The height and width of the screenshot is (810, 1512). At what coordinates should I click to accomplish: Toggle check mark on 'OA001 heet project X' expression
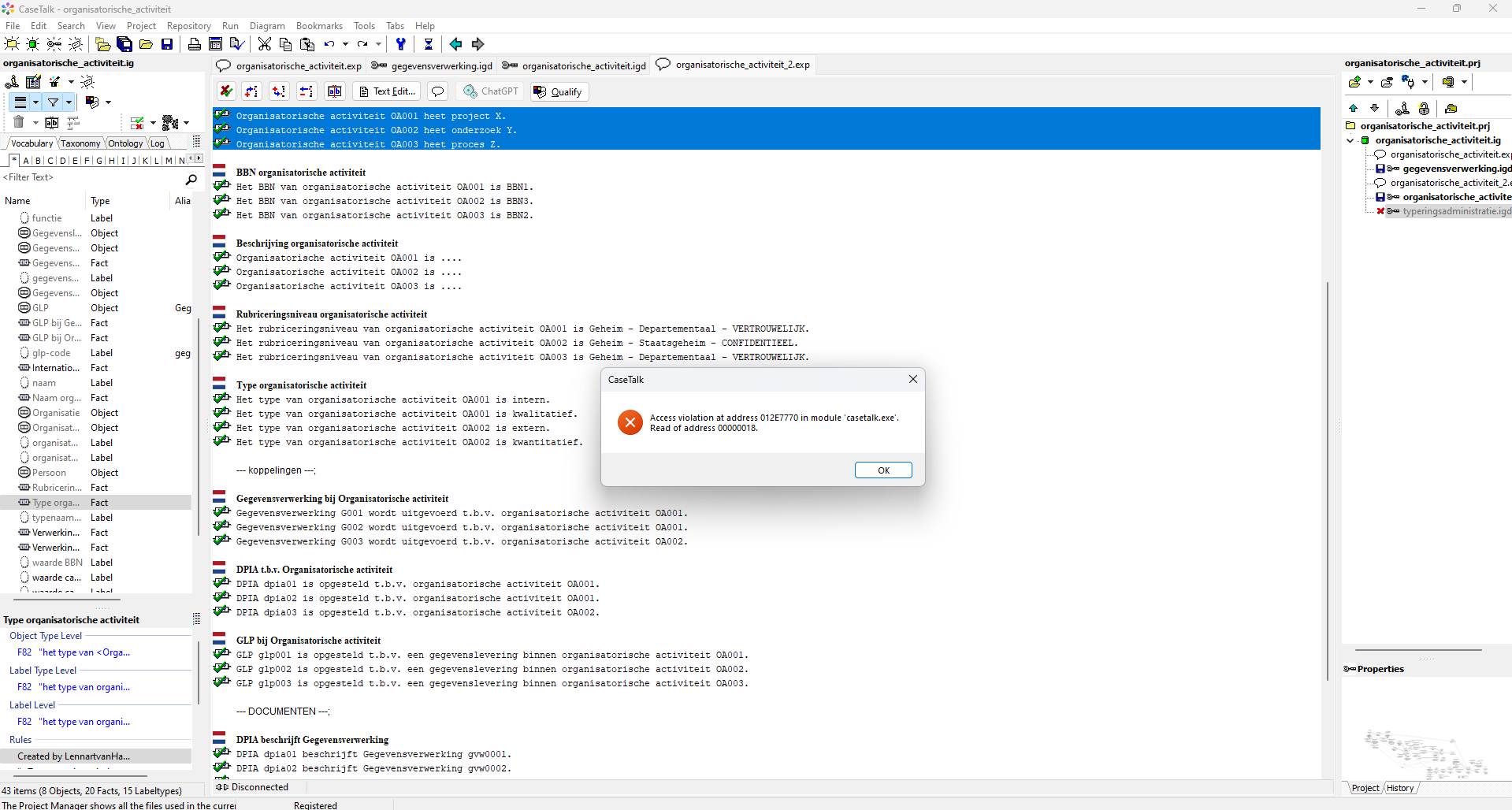coord(222,116)
